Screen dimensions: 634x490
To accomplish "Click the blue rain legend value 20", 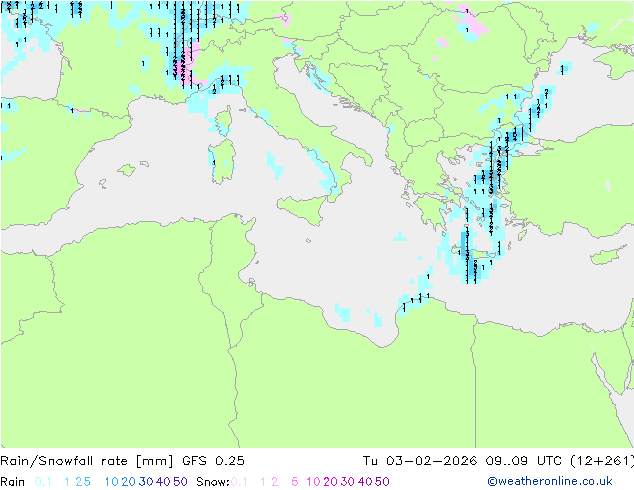I will click(128, 482).
